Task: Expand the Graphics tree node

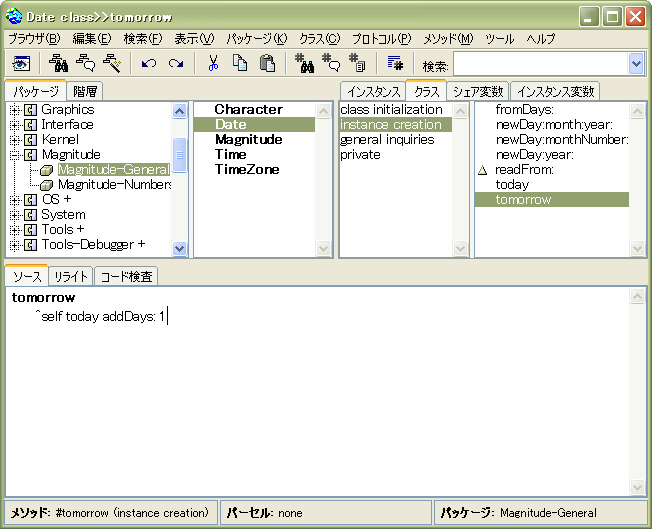Action: point(15,110)
